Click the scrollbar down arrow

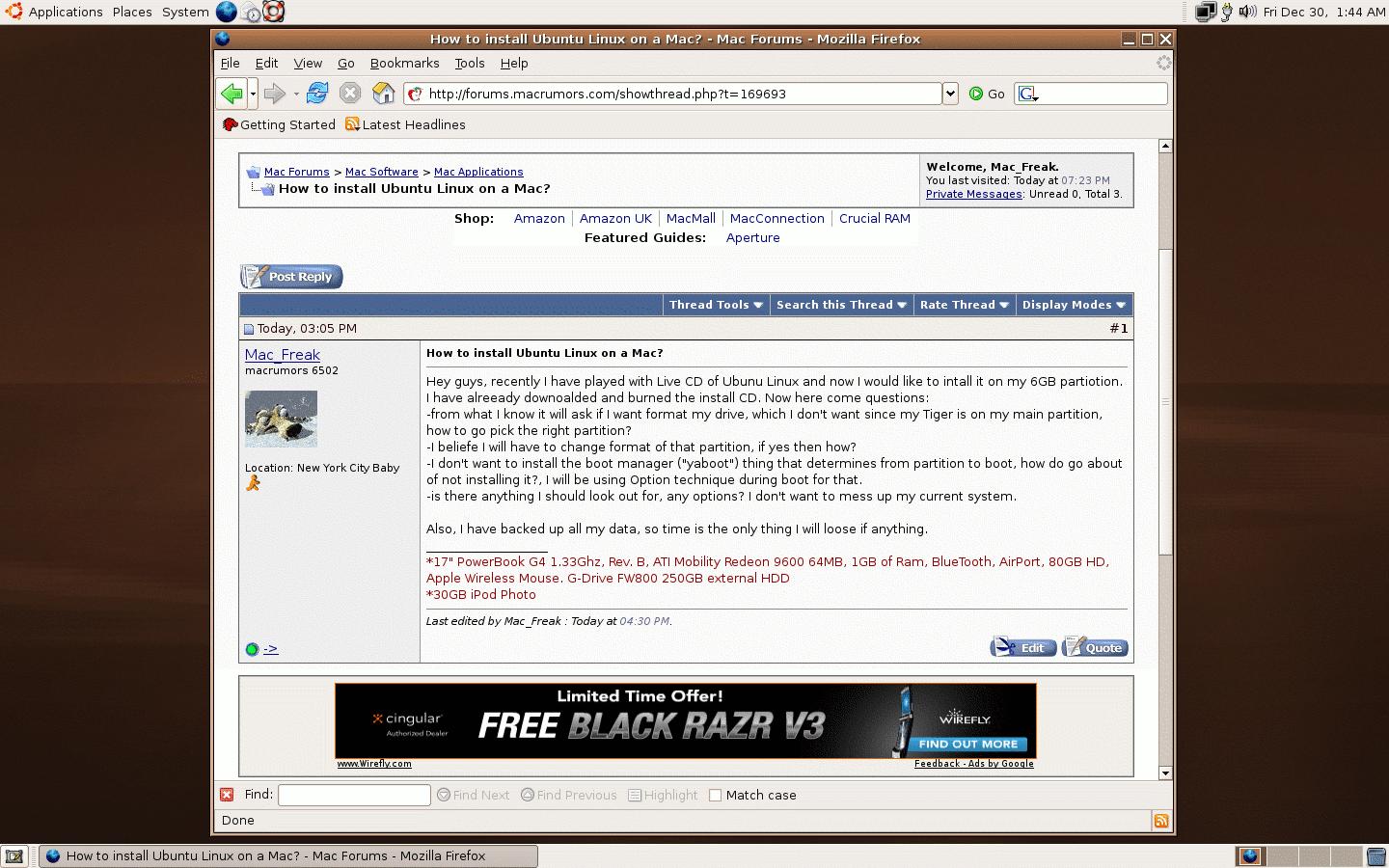(1165, 773)
